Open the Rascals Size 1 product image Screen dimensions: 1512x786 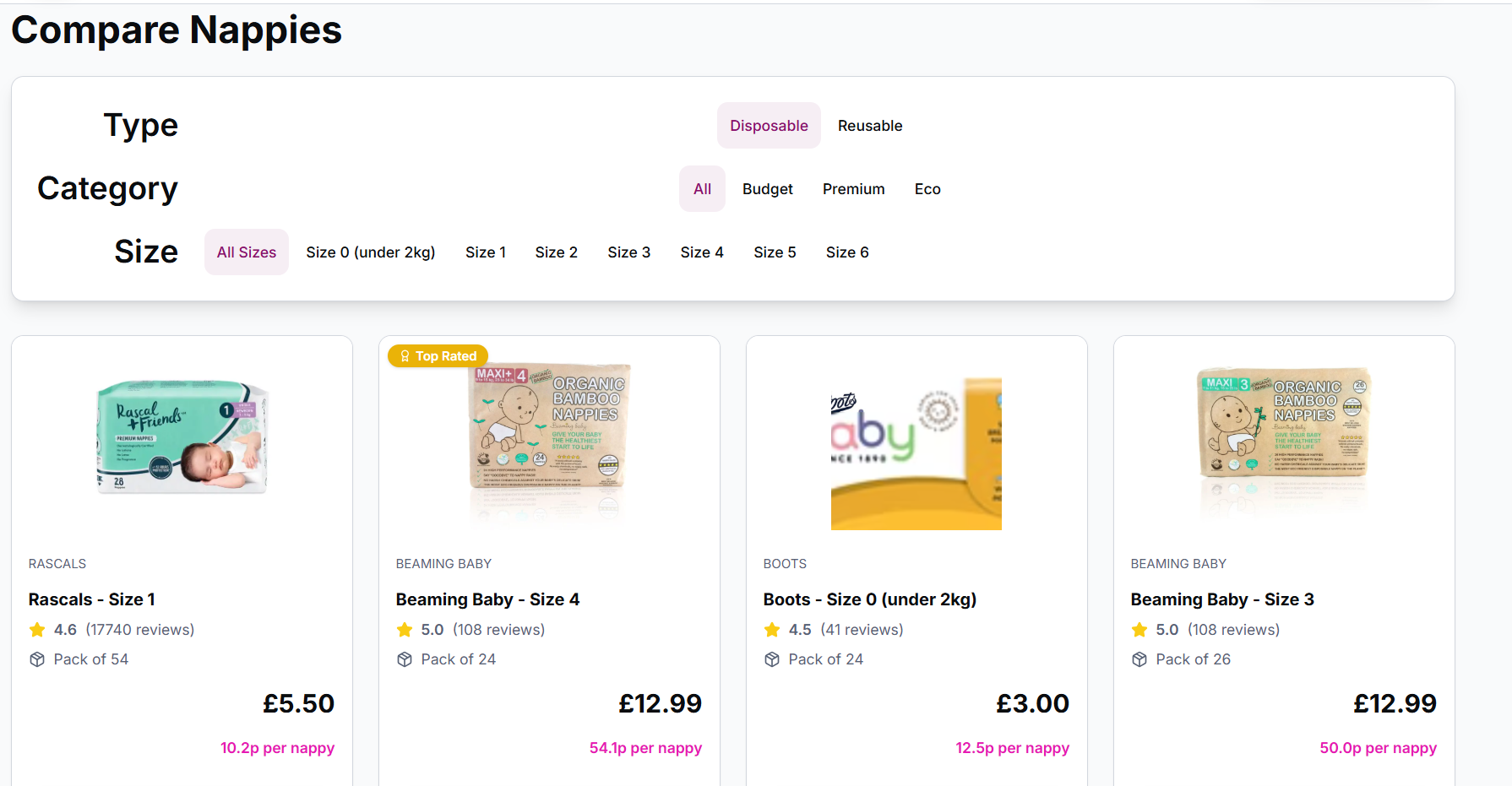pos(182,437)
